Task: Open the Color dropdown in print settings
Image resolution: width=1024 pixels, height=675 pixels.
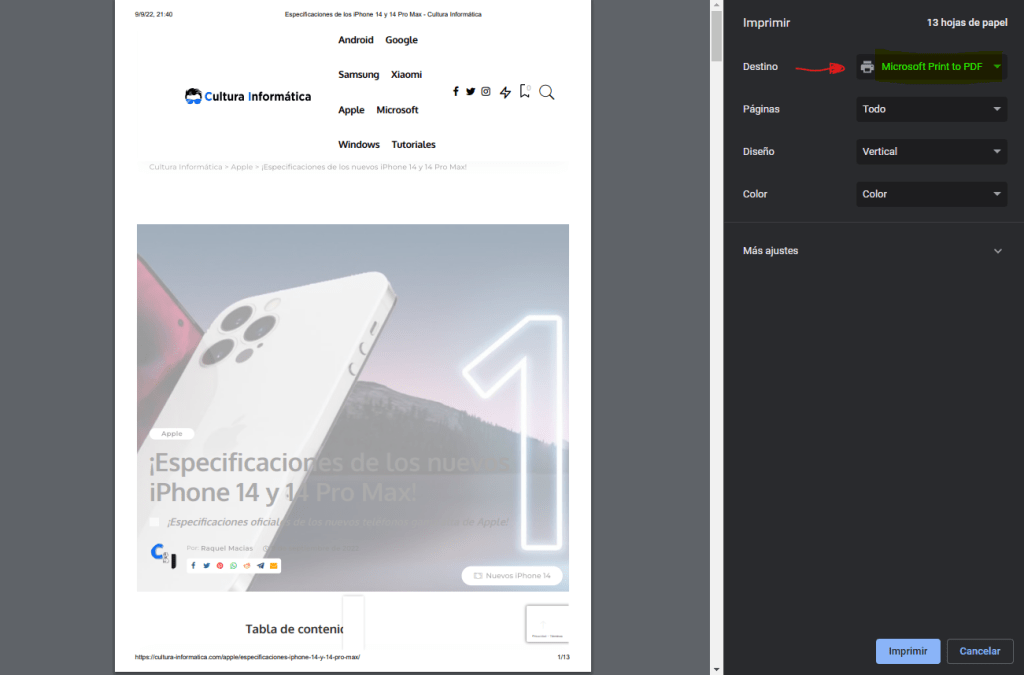Action: 931,193
